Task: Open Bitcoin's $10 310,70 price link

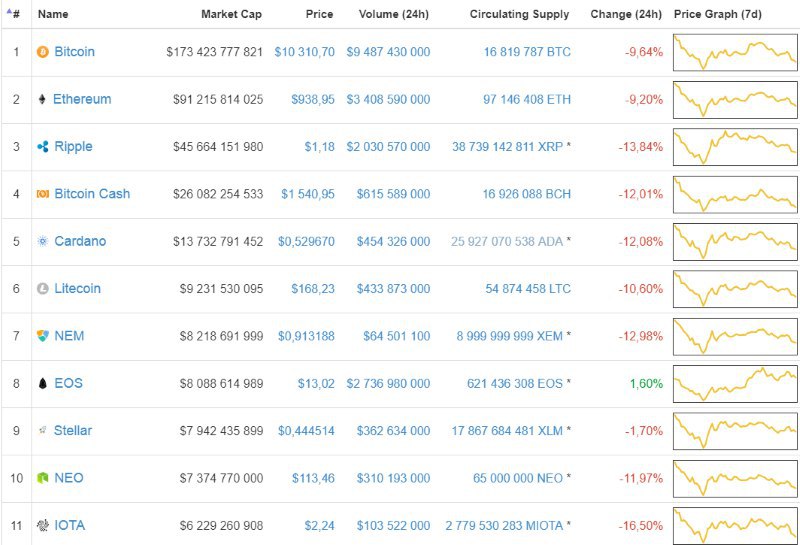Action: pos(304,52)
